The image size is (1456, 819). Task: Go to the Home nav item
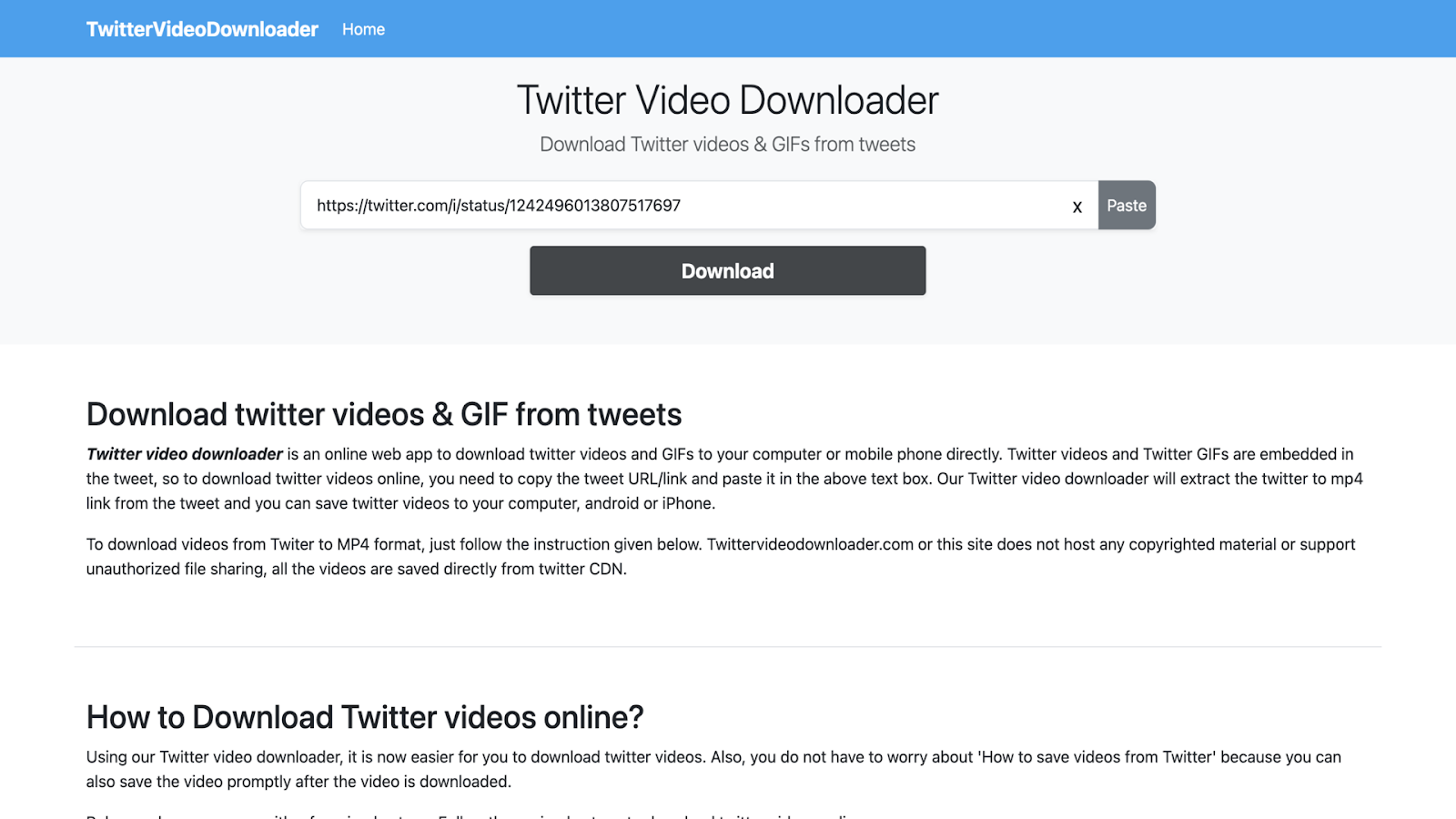coord(363,29)
